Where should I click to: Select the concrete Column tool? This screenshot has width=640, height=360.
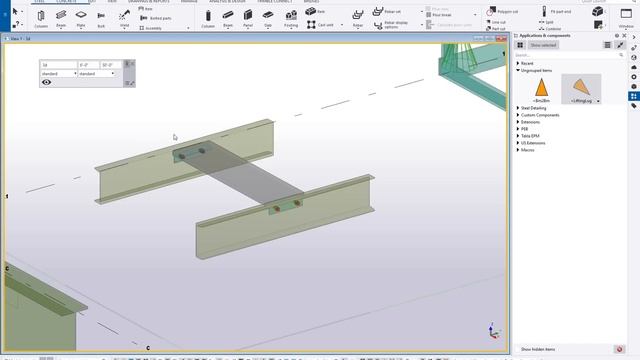point(208,19)
